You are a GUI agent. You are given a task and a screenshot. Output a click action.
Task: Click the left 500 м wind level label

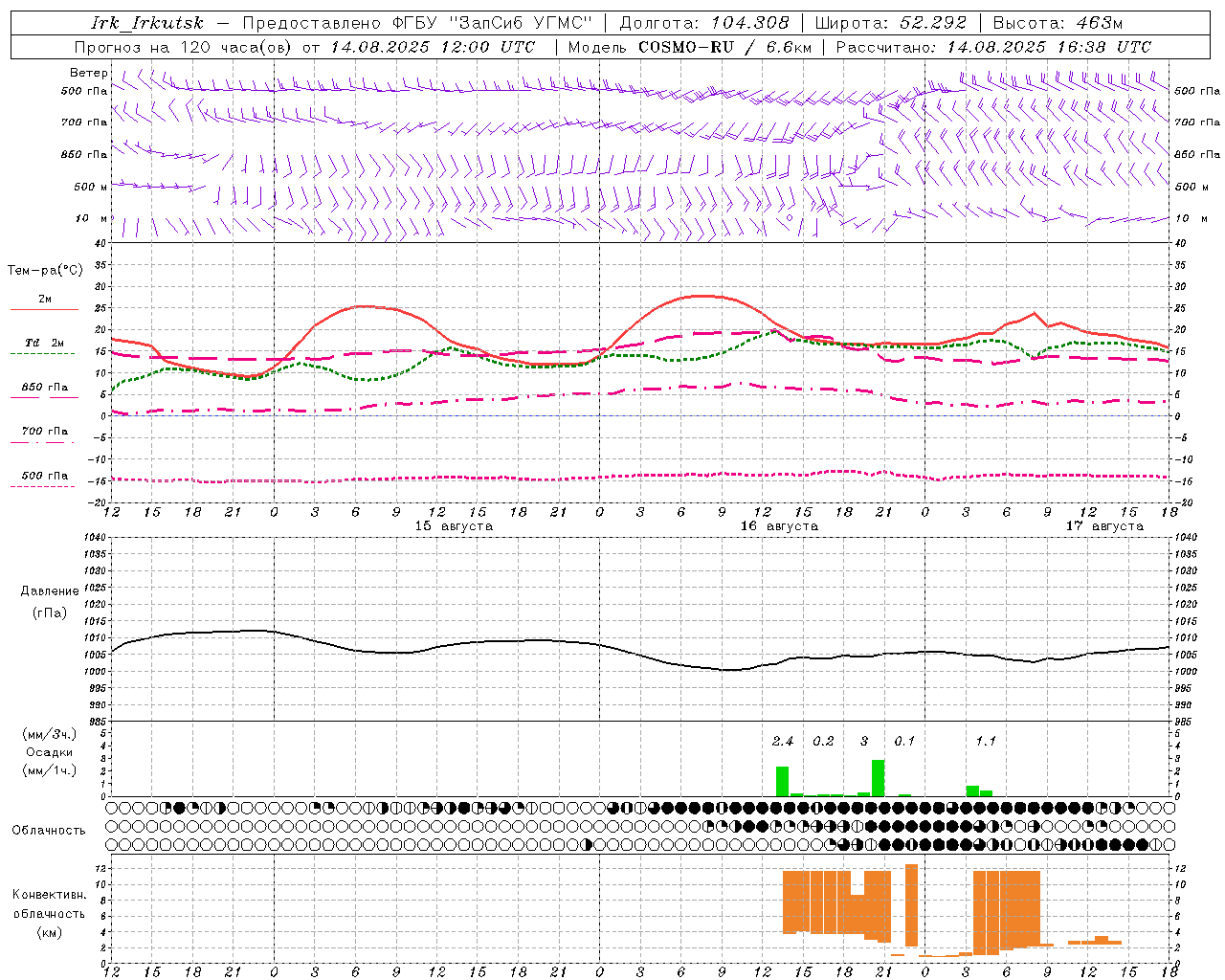91,187
